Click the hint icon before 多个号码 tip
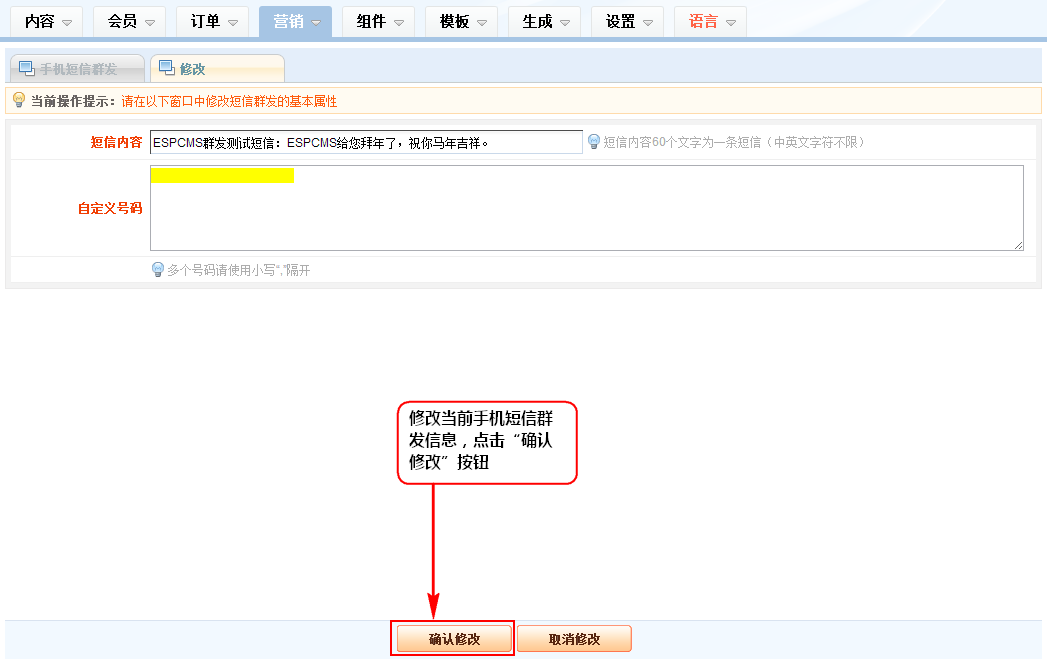 [x=157, y=270]
